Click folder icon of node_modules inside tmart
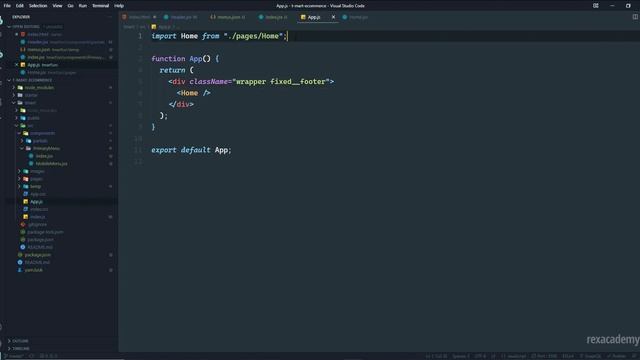 23,110
